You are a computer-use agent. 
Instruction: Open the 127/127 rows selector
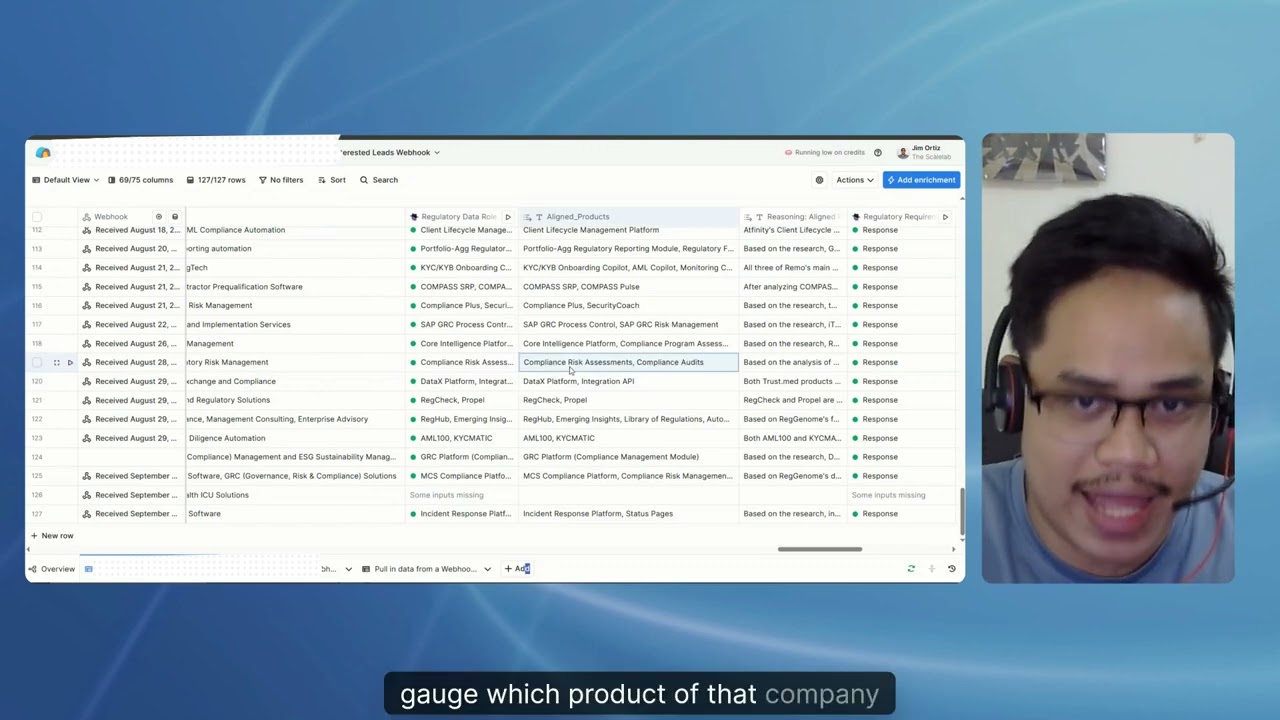click(216, 180)
